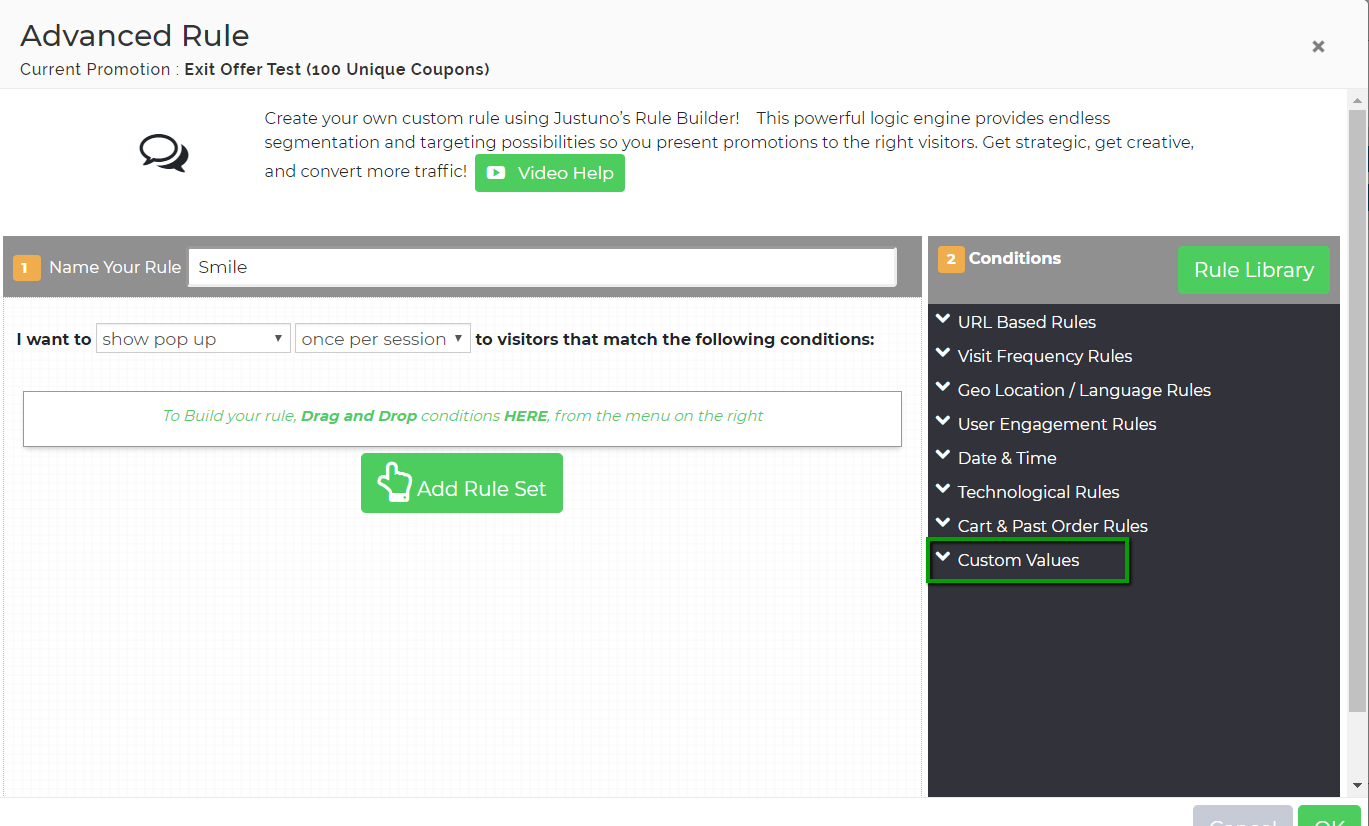Click the pointing hand icon on Add Rule Set
Viewport: 1369px width, 826px height.
click(394, 482)
